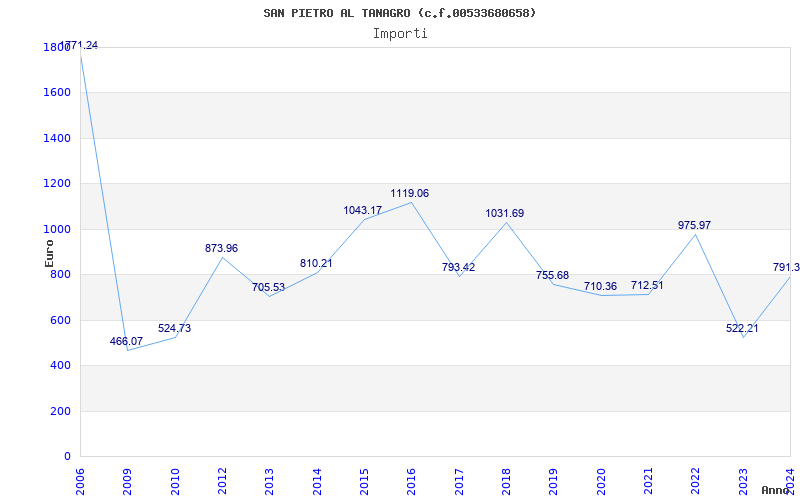Image resolution: width=800 pixels, height=500 pixels.
Task: Click the 200 value on Euro axis
Action: 60,411
